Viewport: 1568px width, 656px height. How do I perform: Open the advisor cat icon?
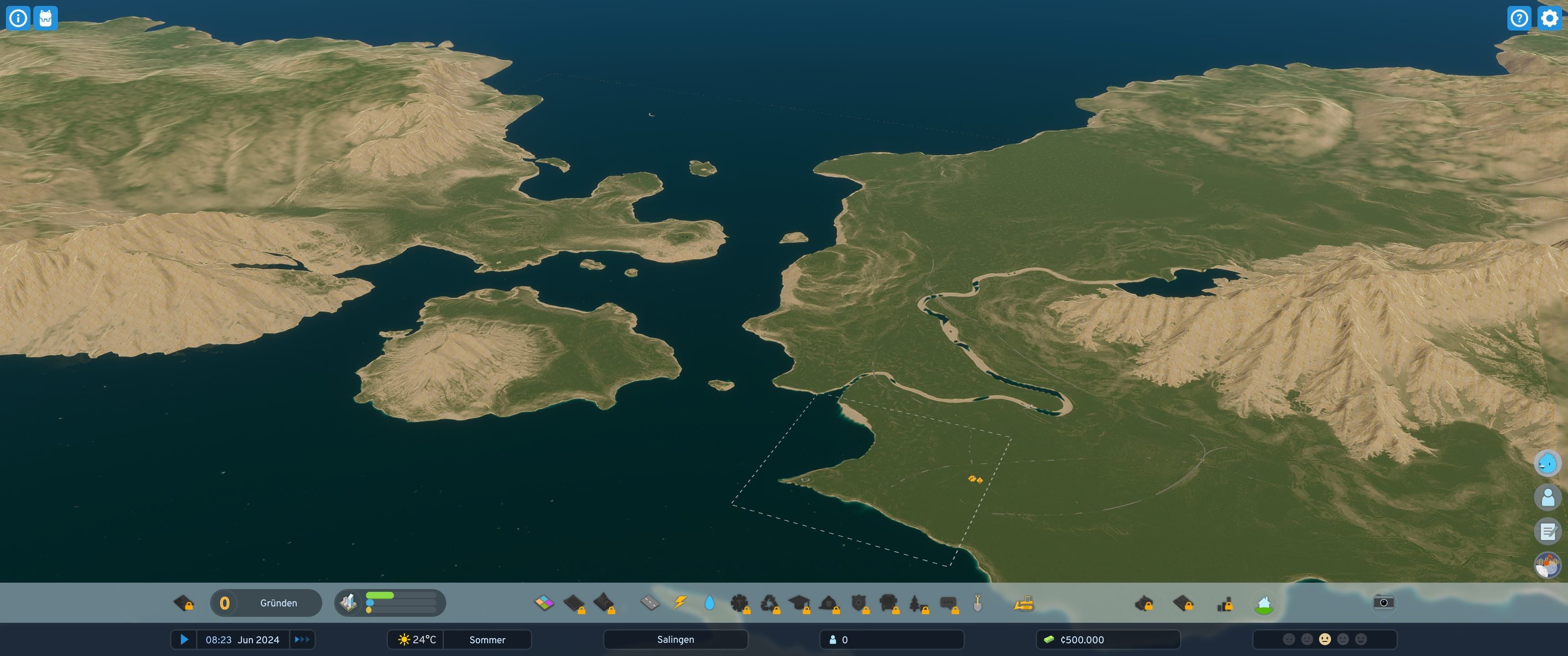46,18
